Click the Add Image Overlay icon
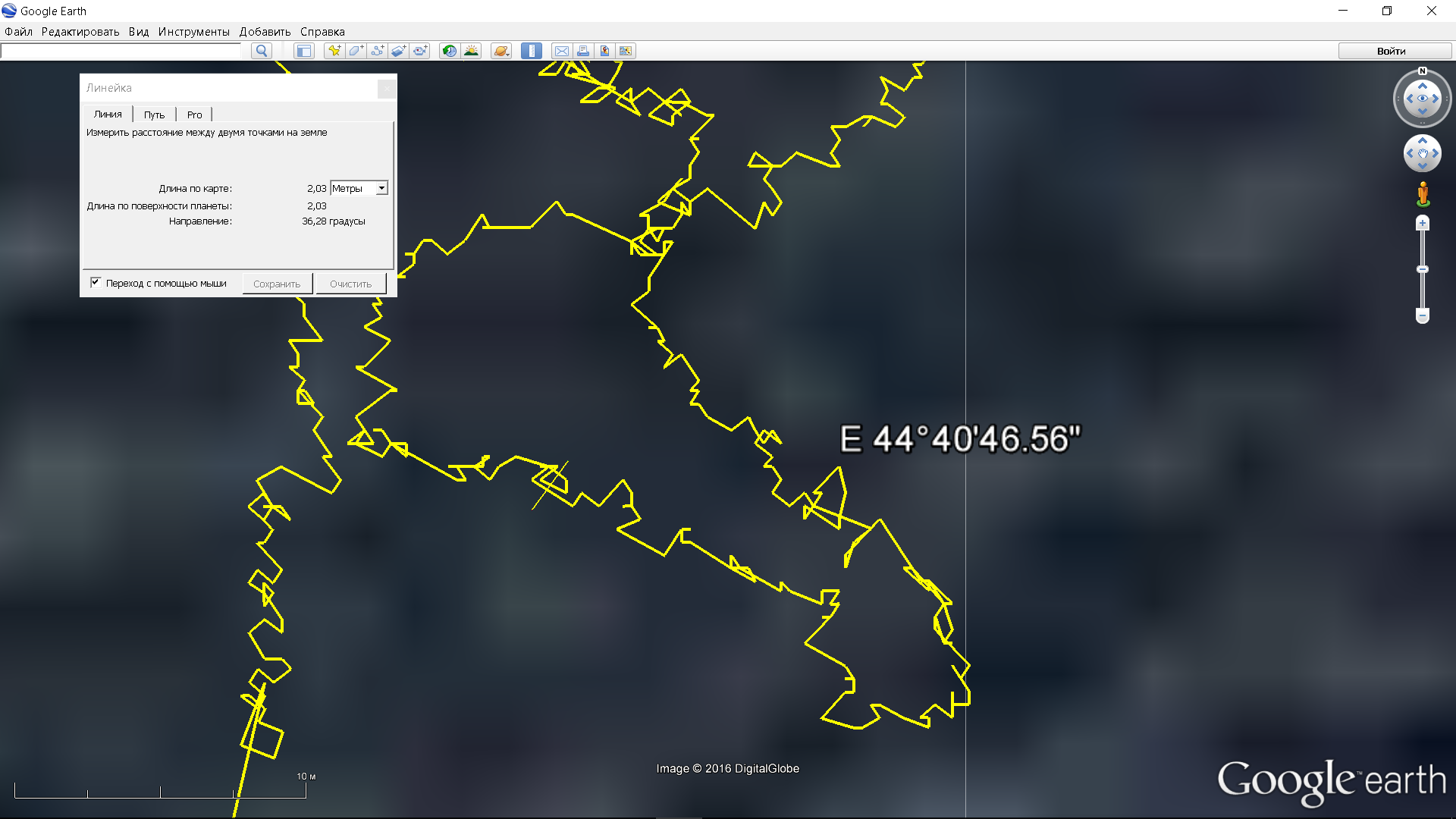This screenshot has height=819, width=1456. tap(398, 51)
